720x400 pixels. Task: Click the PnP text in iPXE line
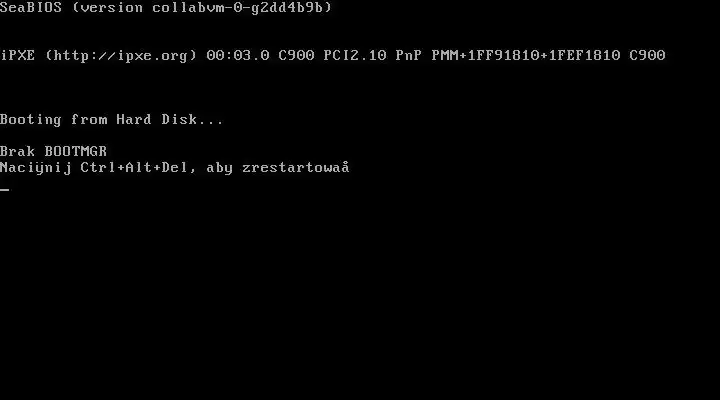409,56
